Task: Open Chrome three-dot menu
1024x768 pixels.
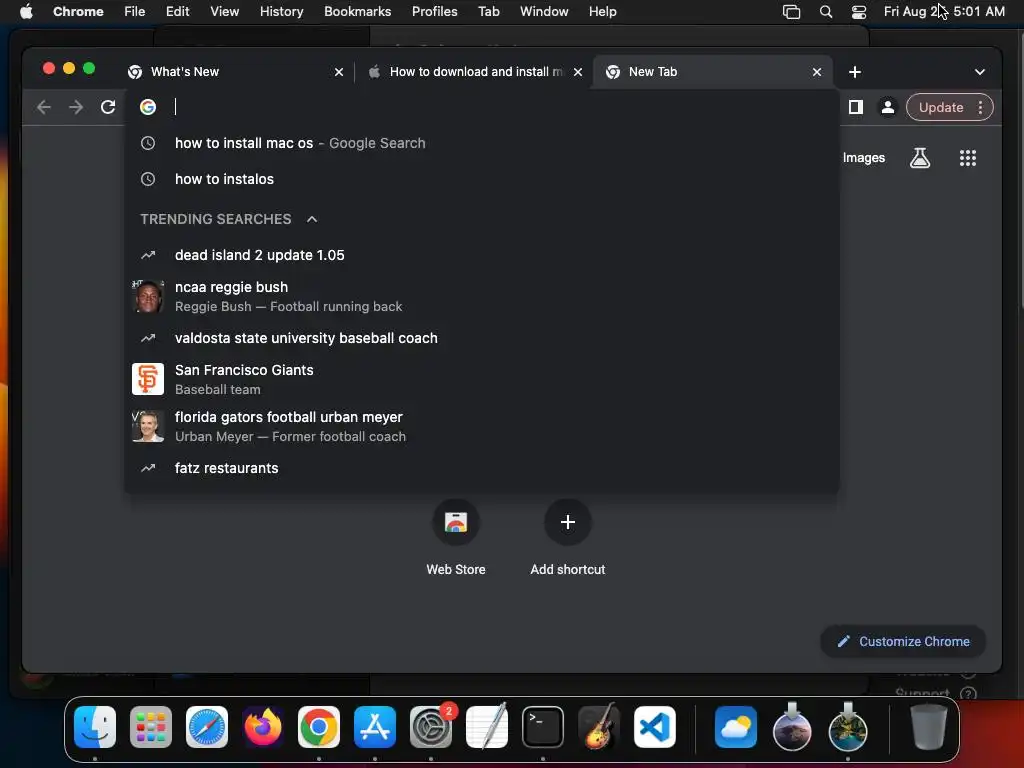Action: 980,107
